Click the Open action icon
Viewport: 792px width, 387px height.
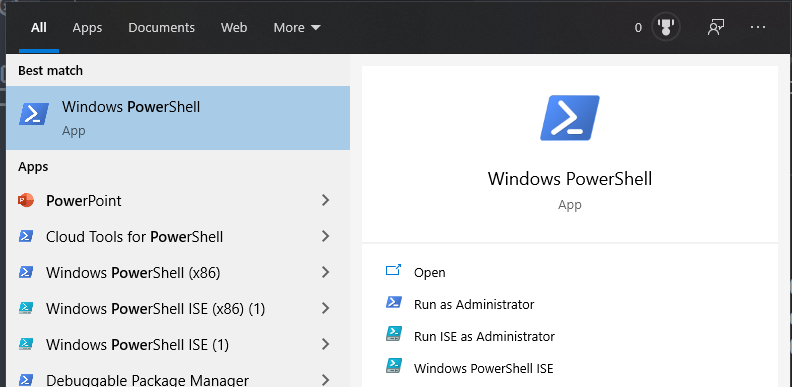(393, 270)
